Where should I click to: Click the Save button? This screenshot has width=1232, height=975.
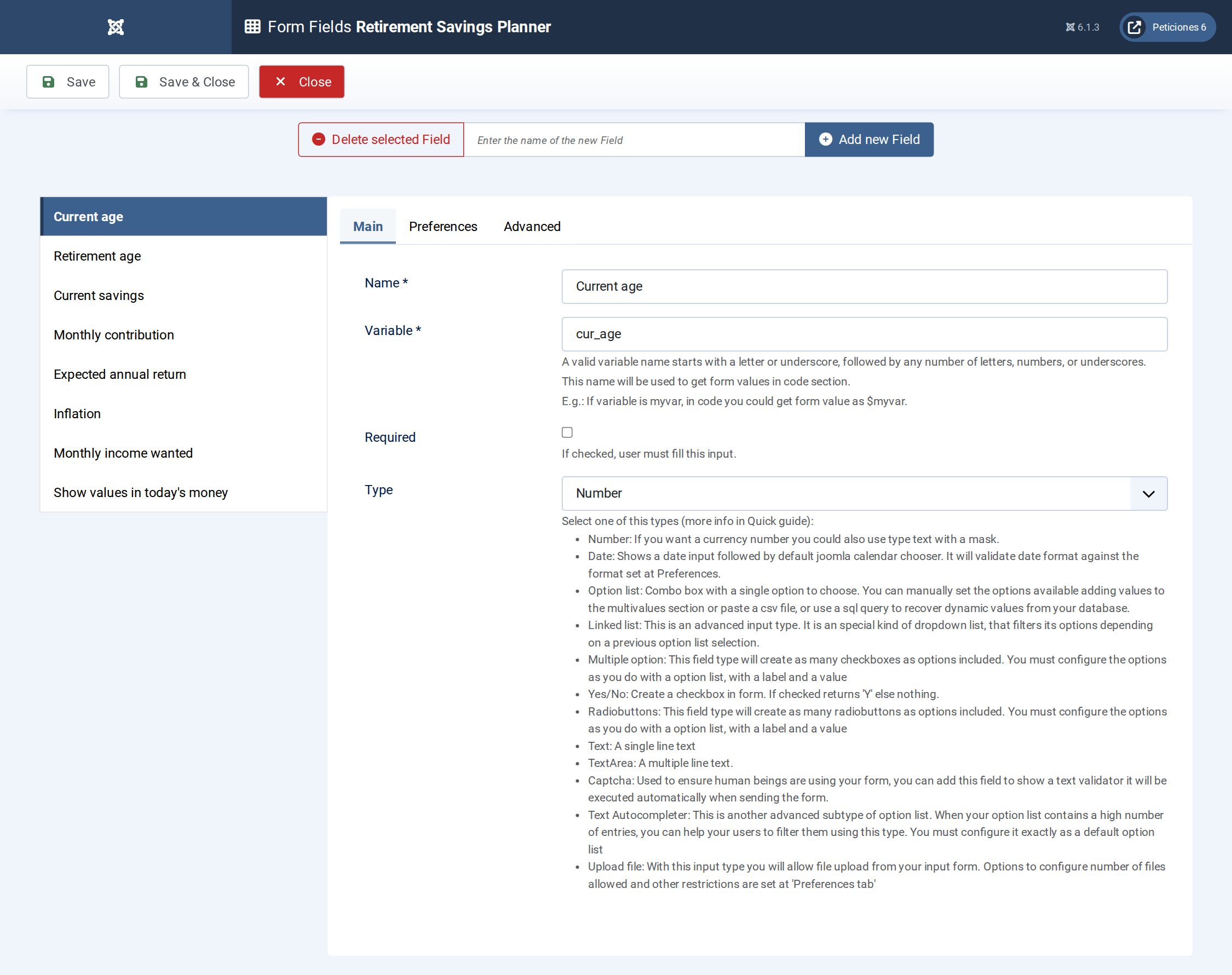(67, 82)
